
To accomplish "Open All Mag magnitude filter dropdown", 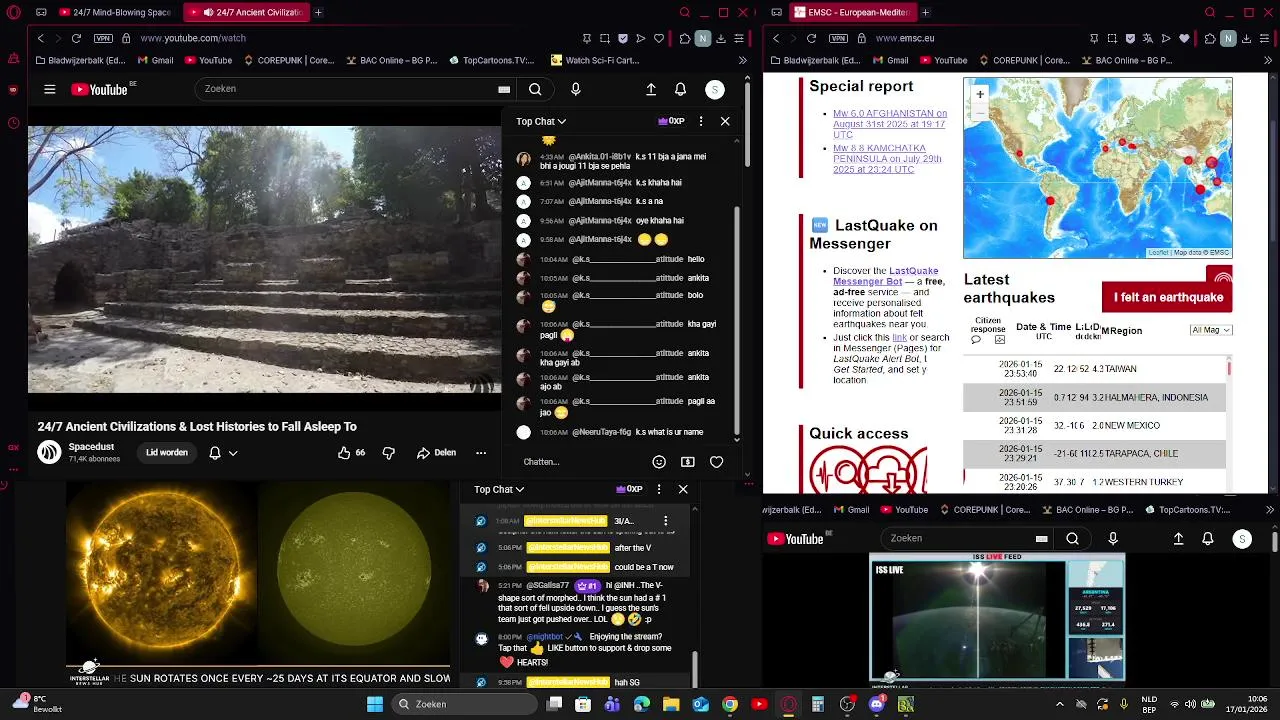I will point(1211,330).
